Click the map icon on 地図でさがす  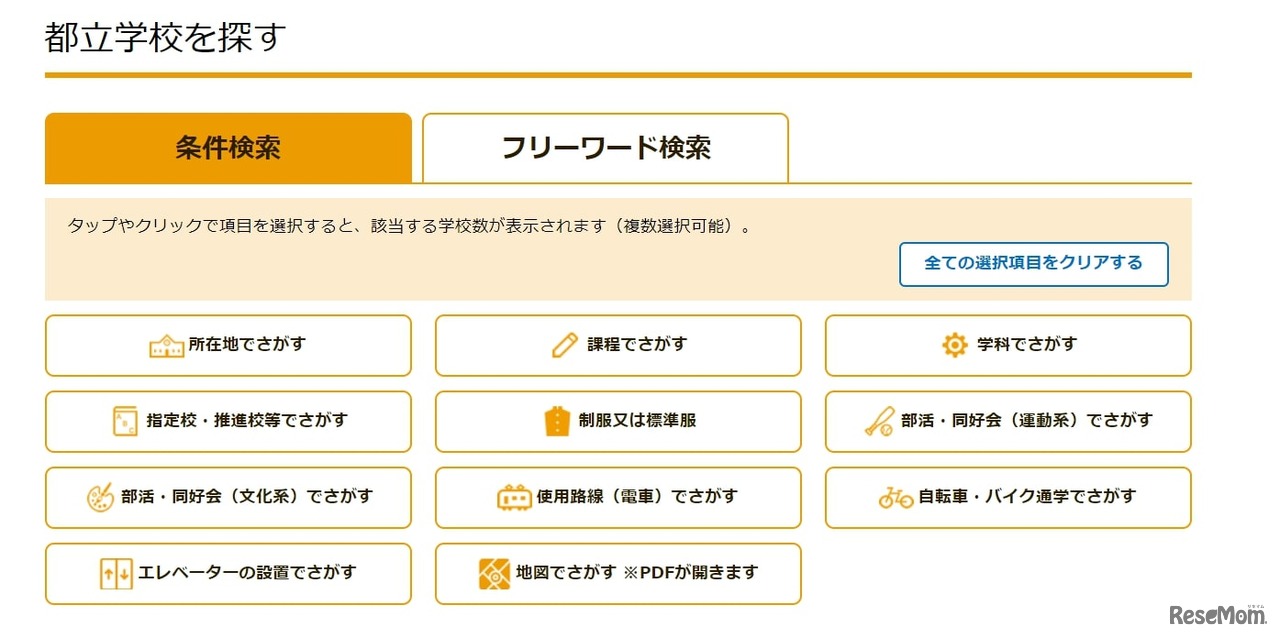pos(496,573)
